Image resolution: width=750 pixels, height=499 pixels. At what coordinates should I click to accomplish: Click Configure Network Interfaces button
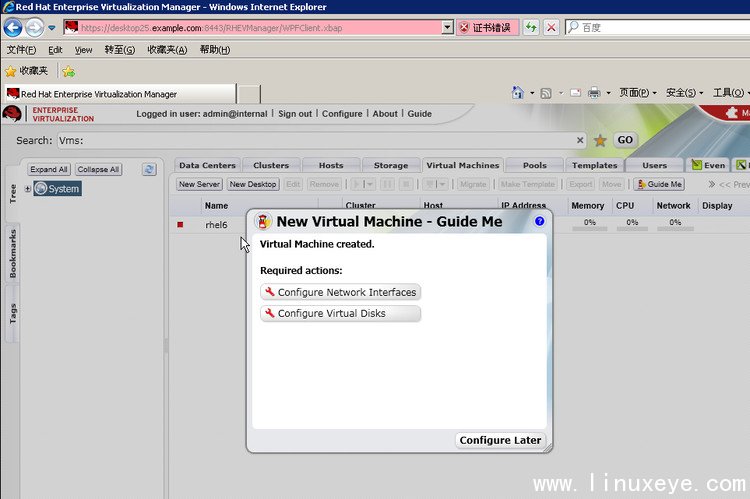coord(341,292)
